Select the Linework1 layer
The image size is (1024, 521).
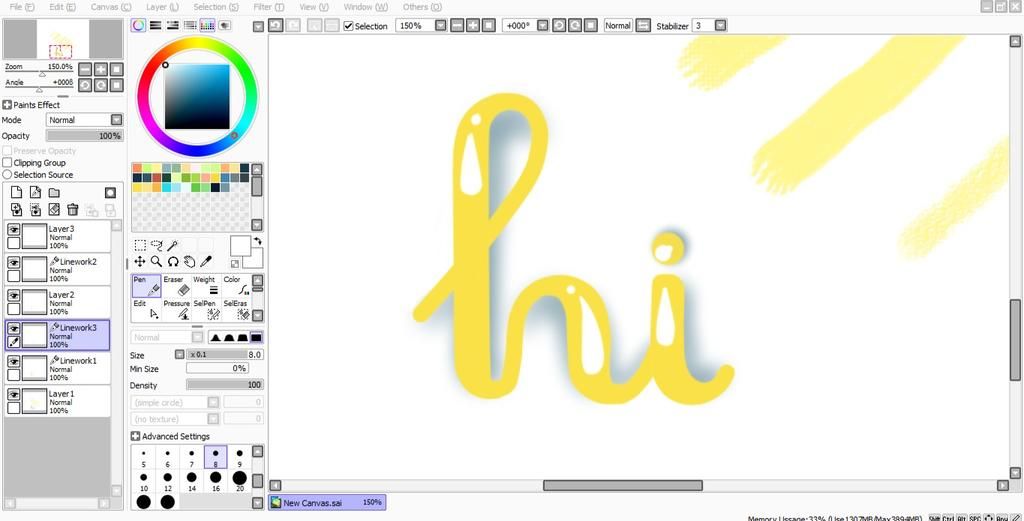pos(57,368)
